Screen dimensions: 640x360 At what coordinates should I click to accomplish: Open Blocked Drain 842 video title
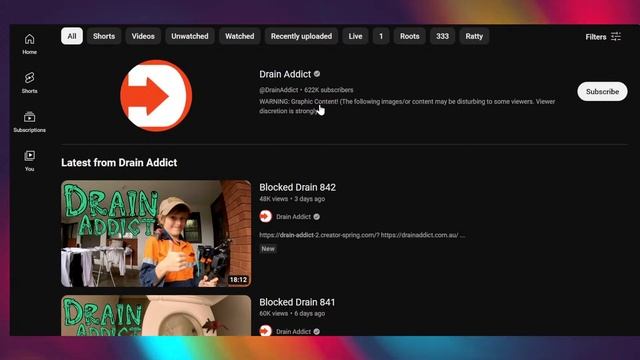pos(298,187)
